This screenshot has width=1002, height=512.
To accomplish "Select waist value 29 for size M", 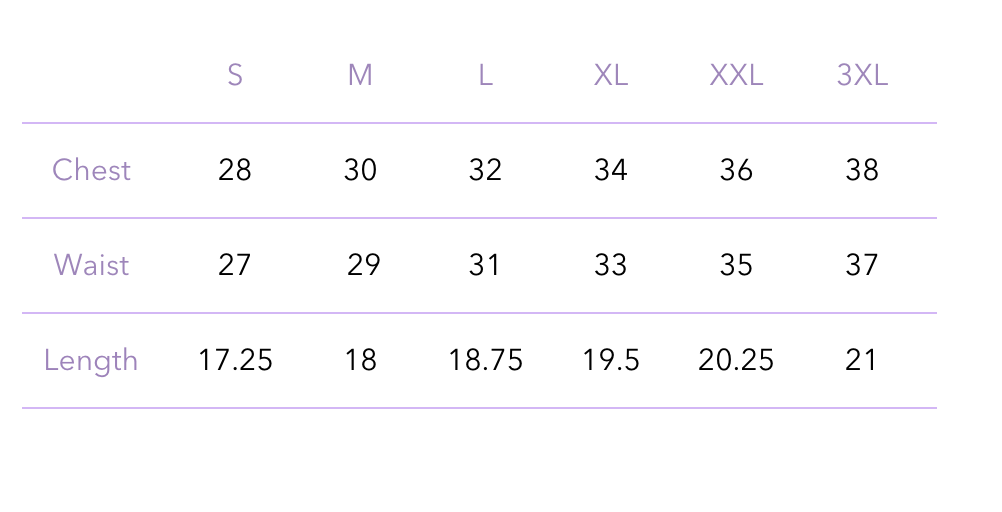I will click(364, 265).
